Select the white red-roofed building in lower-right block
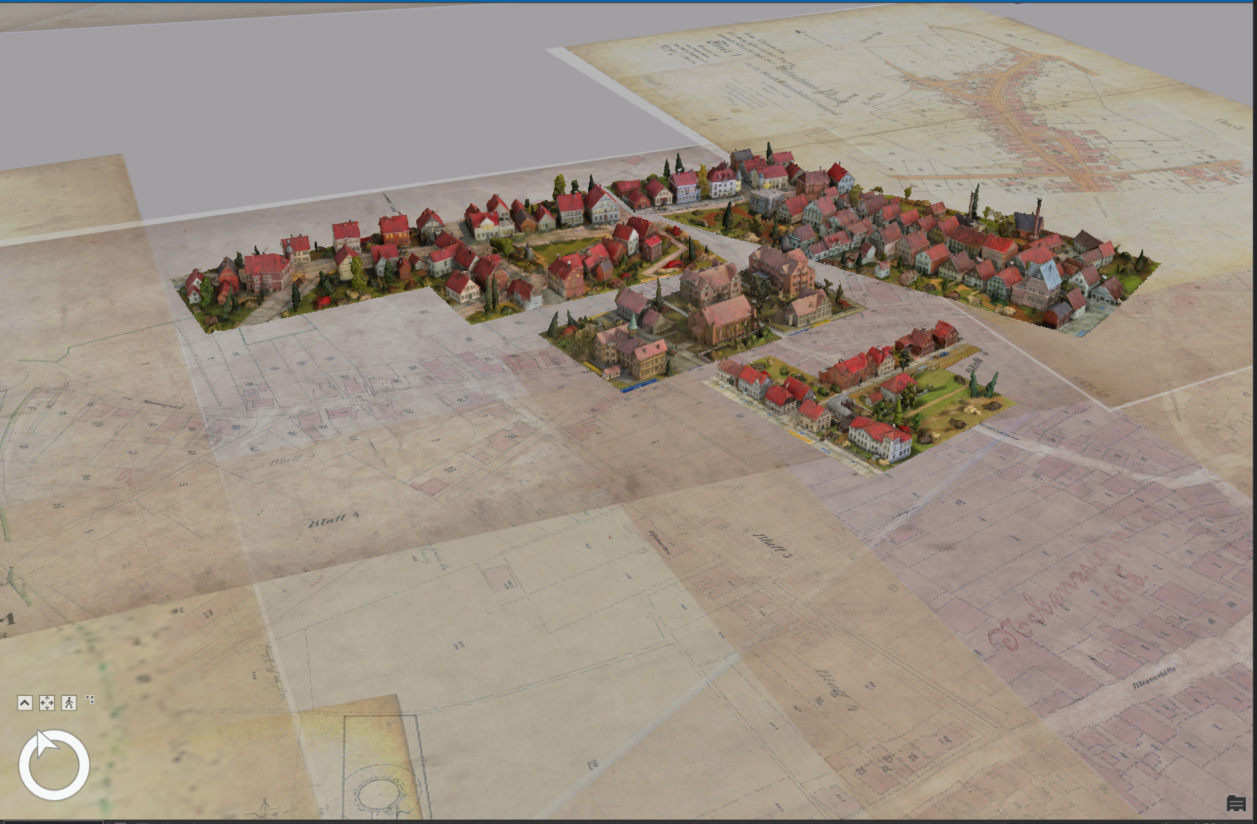Viewport: 1257px width, 824px height. pyautogui.click(x=880, y=437)
